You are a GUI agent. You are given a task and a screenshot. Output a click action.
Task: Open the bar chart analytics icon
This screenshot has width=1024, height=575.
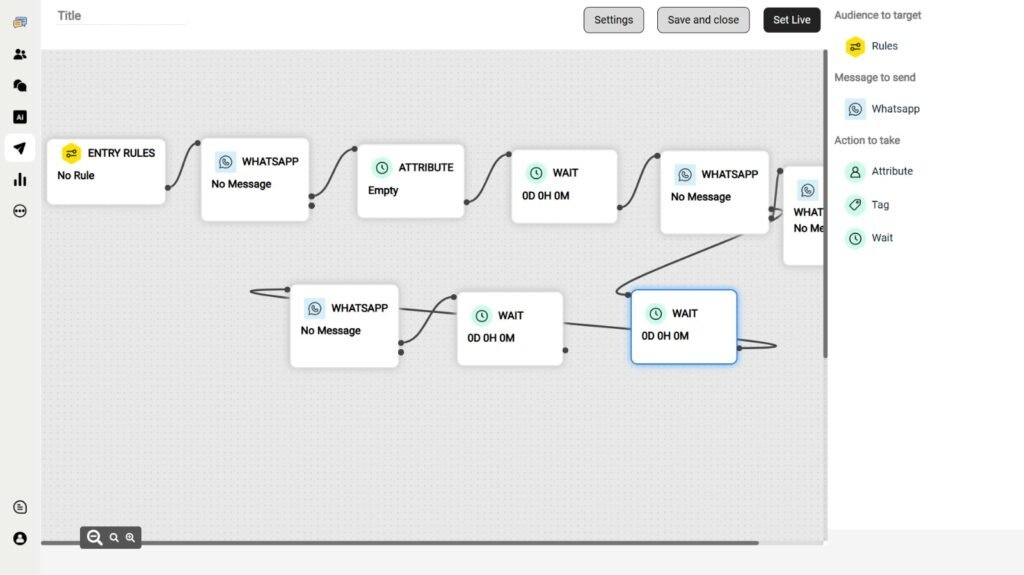tap(20, 180)
